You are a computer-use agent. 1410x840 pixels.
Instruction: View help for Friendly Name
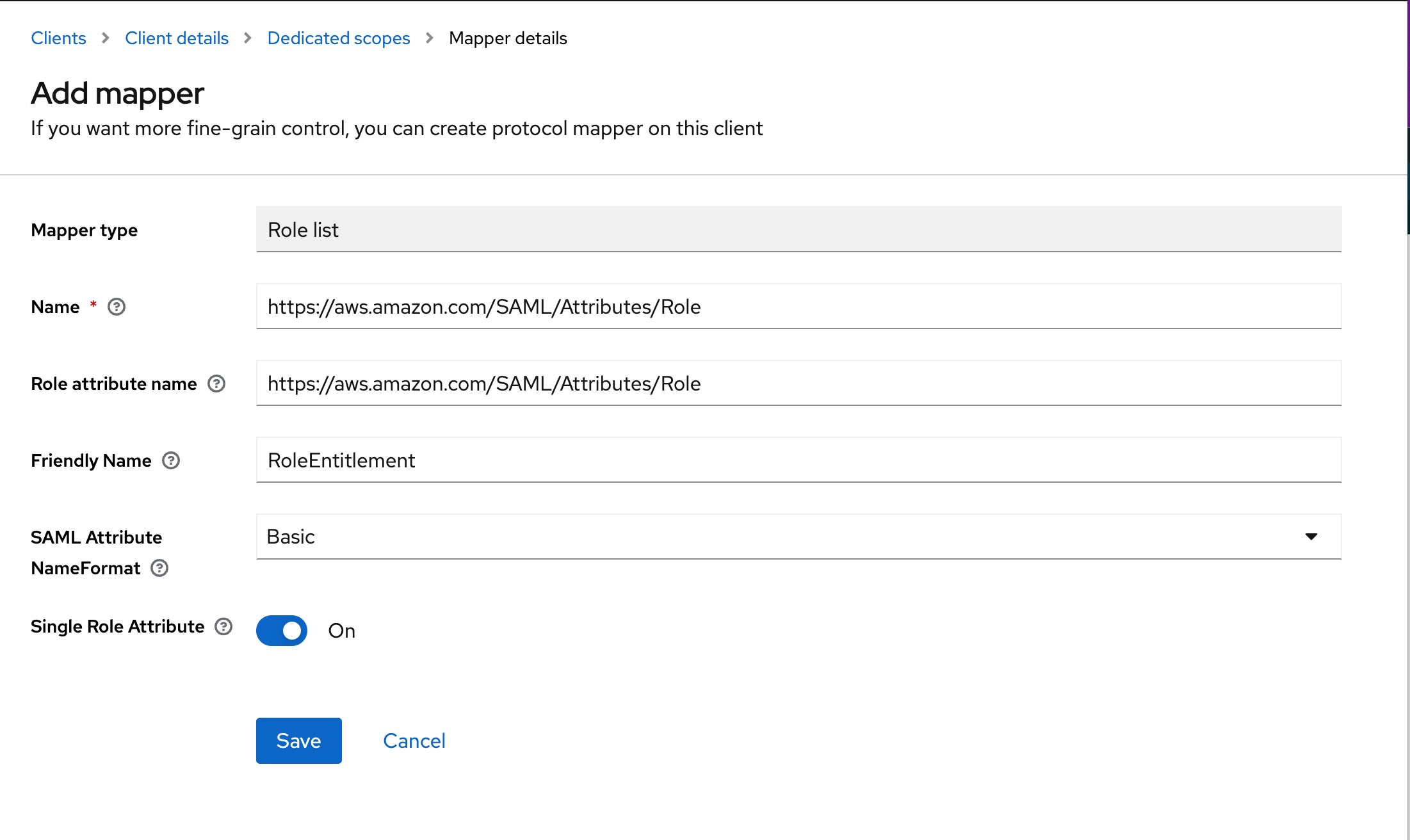pos(170,461)
